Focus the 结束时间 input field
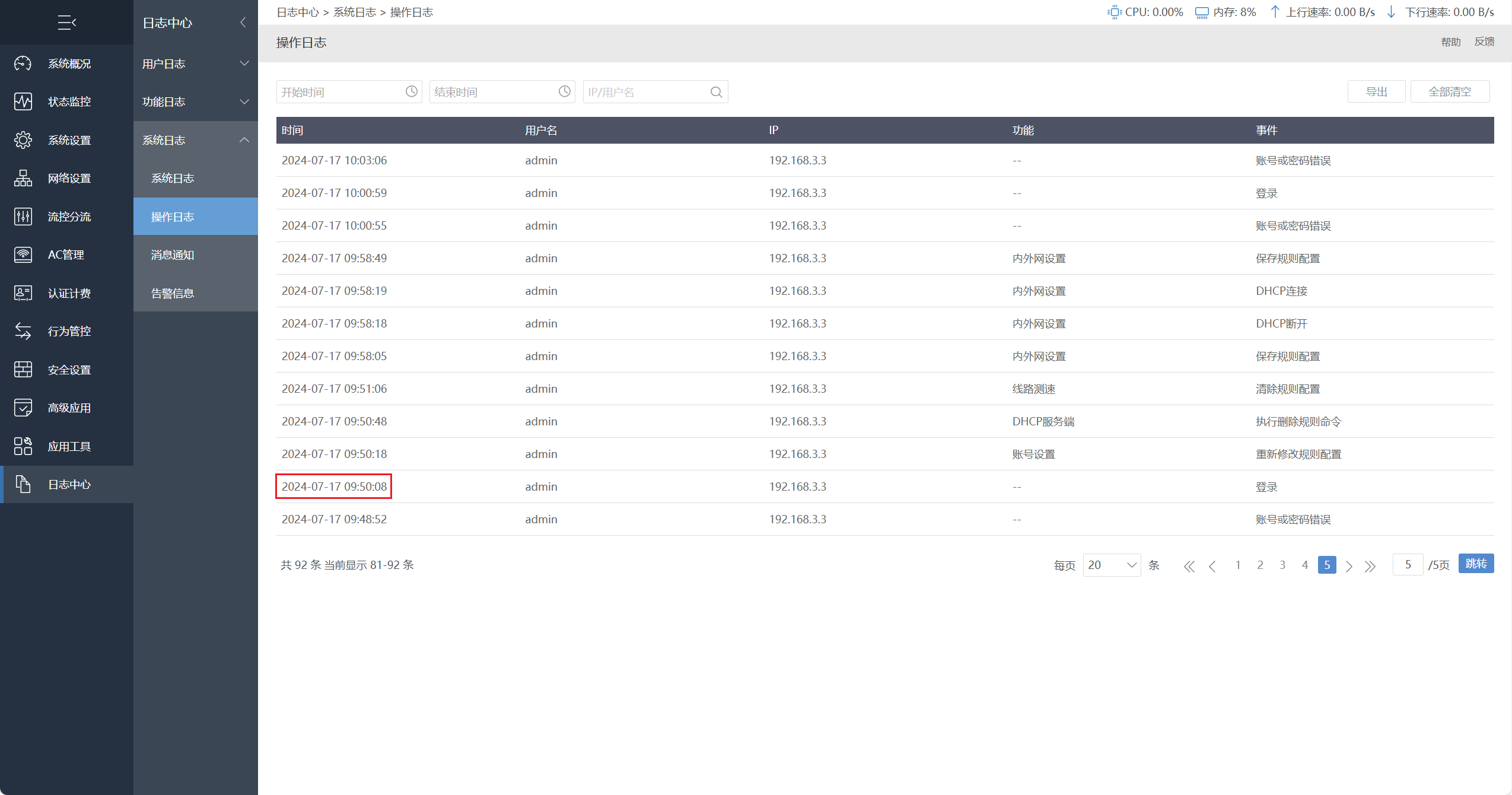1512x795 pixels. (x=502, y=91)
